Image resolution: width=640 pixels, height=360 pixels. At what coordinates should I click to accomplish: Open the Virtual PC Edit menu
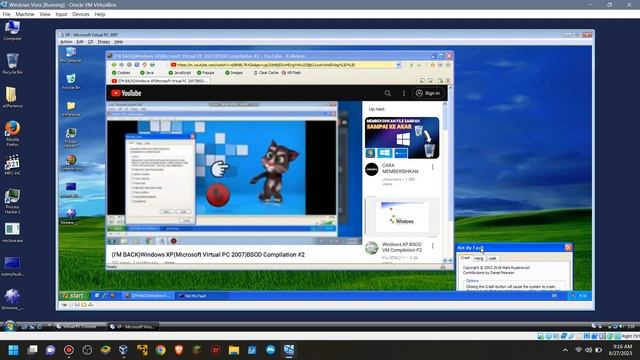pyautogui.click(x=80, y=42)
